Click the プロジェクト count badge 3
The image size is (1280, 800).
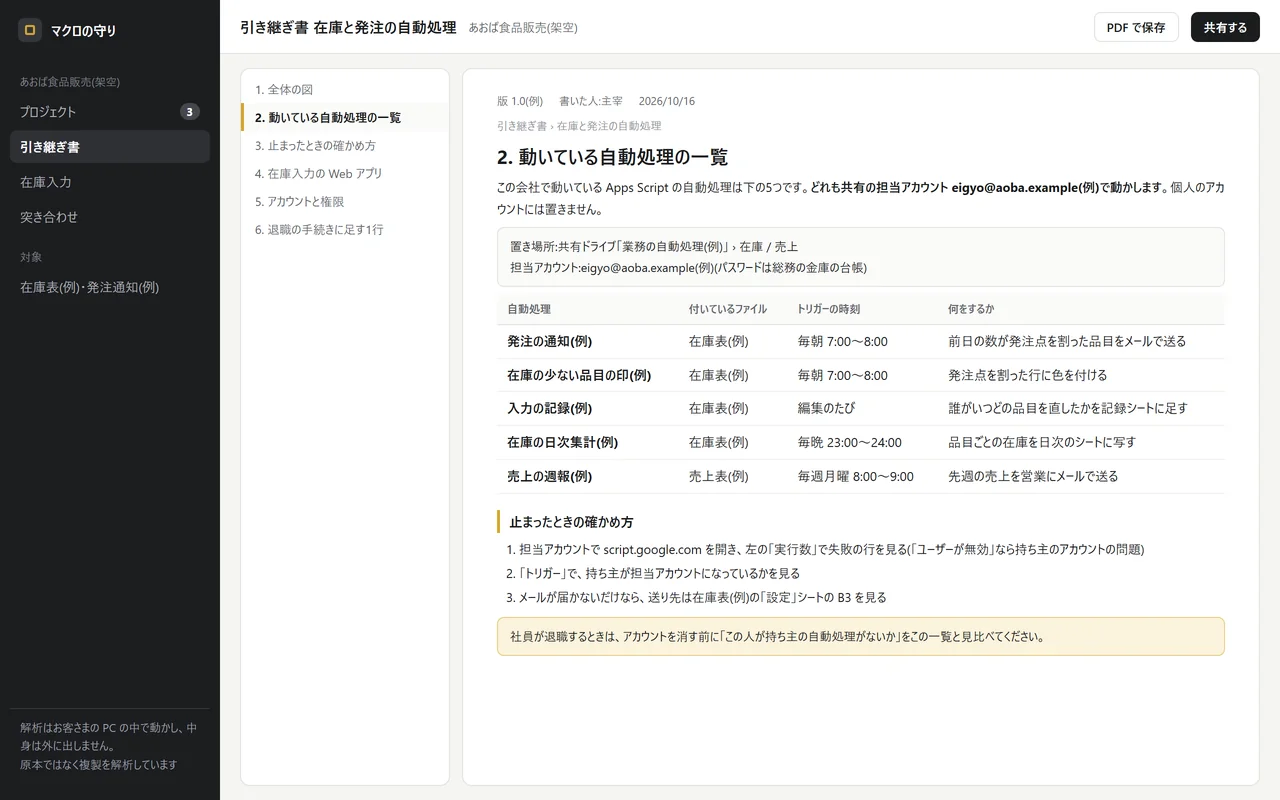tap(190, 112)
